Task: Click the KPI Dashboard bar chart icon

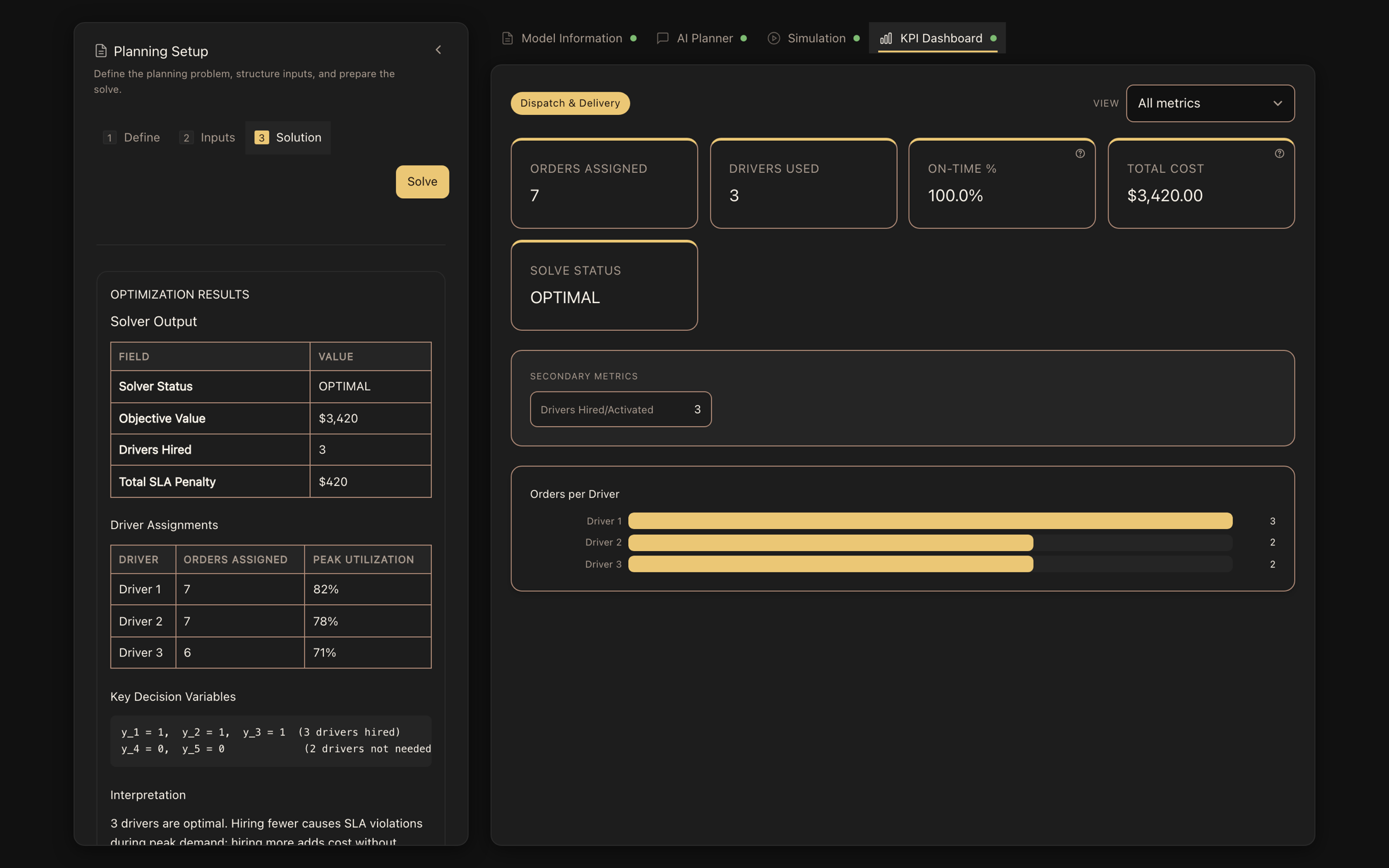Action: 886,39
